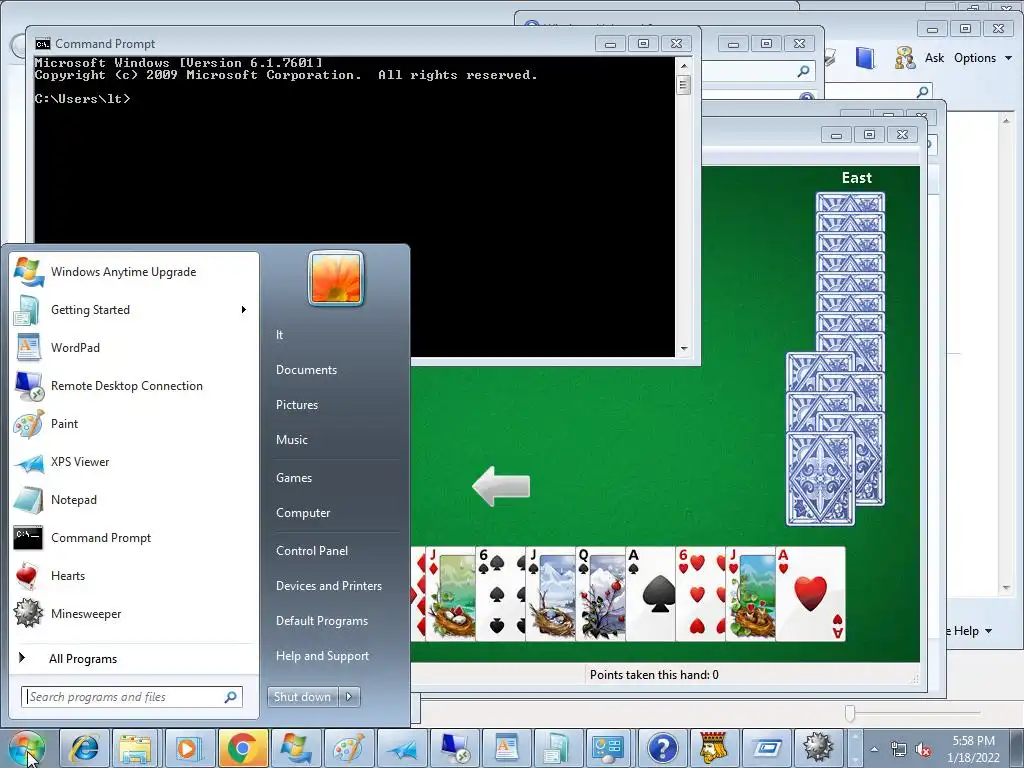Switch to XPS Viewer on taskbar
The image size is (1024, 768).
(401, 748)
